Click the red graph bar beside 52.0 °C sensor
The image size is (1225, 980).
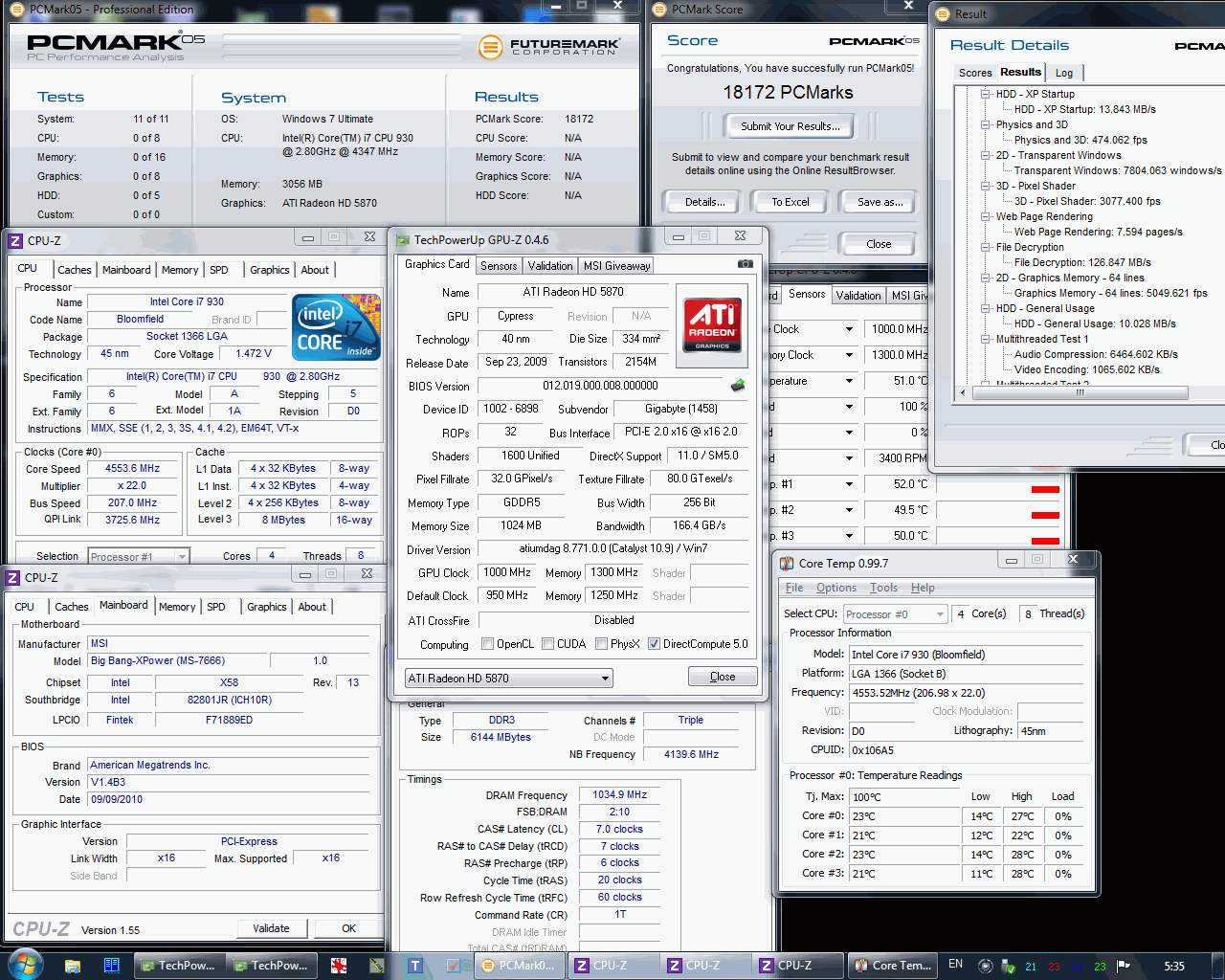(1045, 489)
